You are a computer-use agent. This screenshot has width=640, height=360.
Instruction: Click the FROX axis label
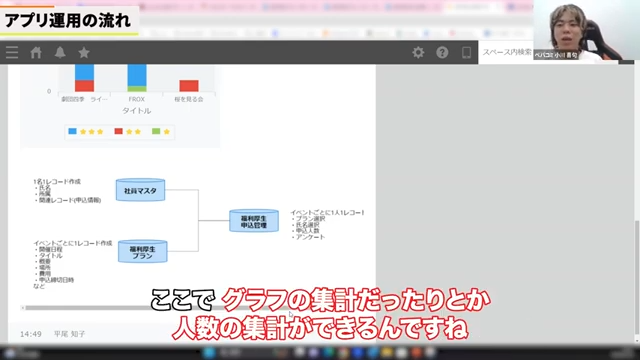[x=136, y=99]
